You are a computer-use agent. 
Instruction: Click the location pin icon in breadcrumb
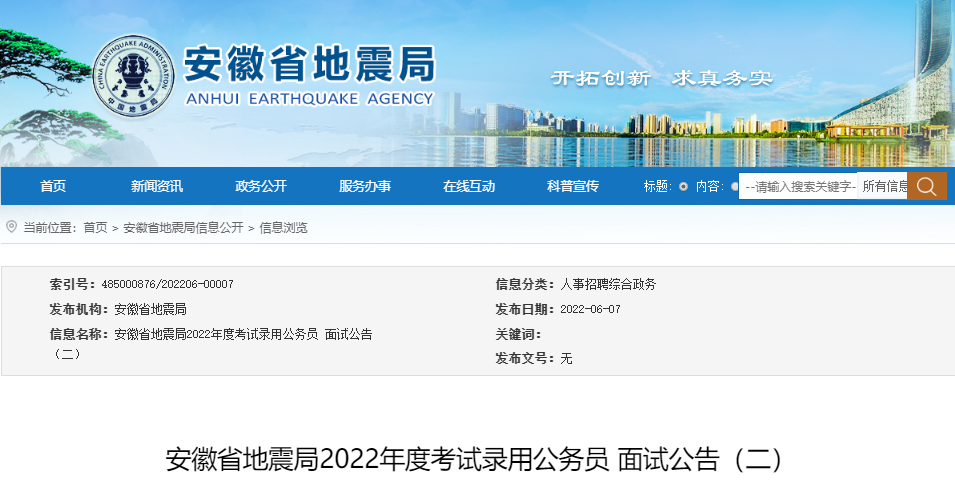11,227
